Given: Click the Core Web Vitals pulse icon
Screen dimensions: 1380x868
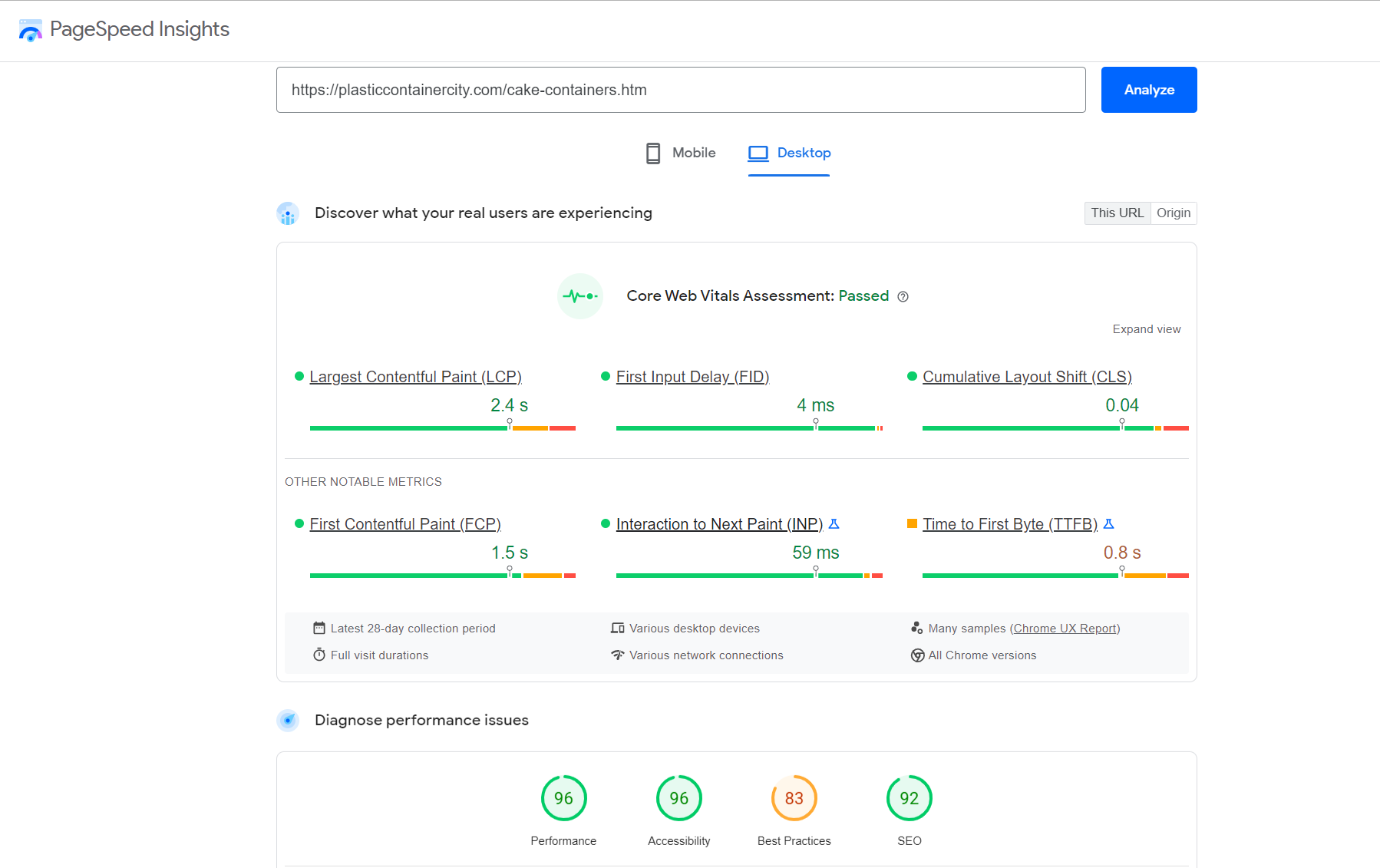Looking at the screenshot, I should pos(580,296).
